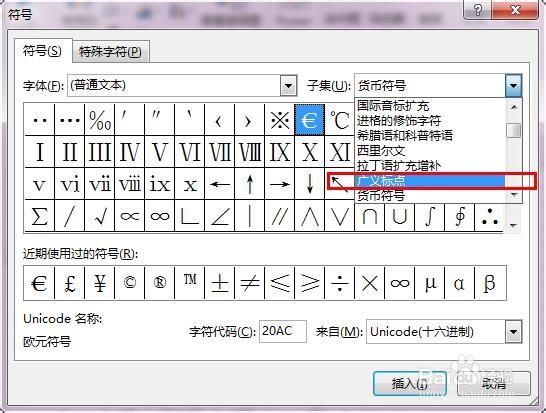
Task: Select the ≠ symbol in recent symbols
Action: coord(250,283)
